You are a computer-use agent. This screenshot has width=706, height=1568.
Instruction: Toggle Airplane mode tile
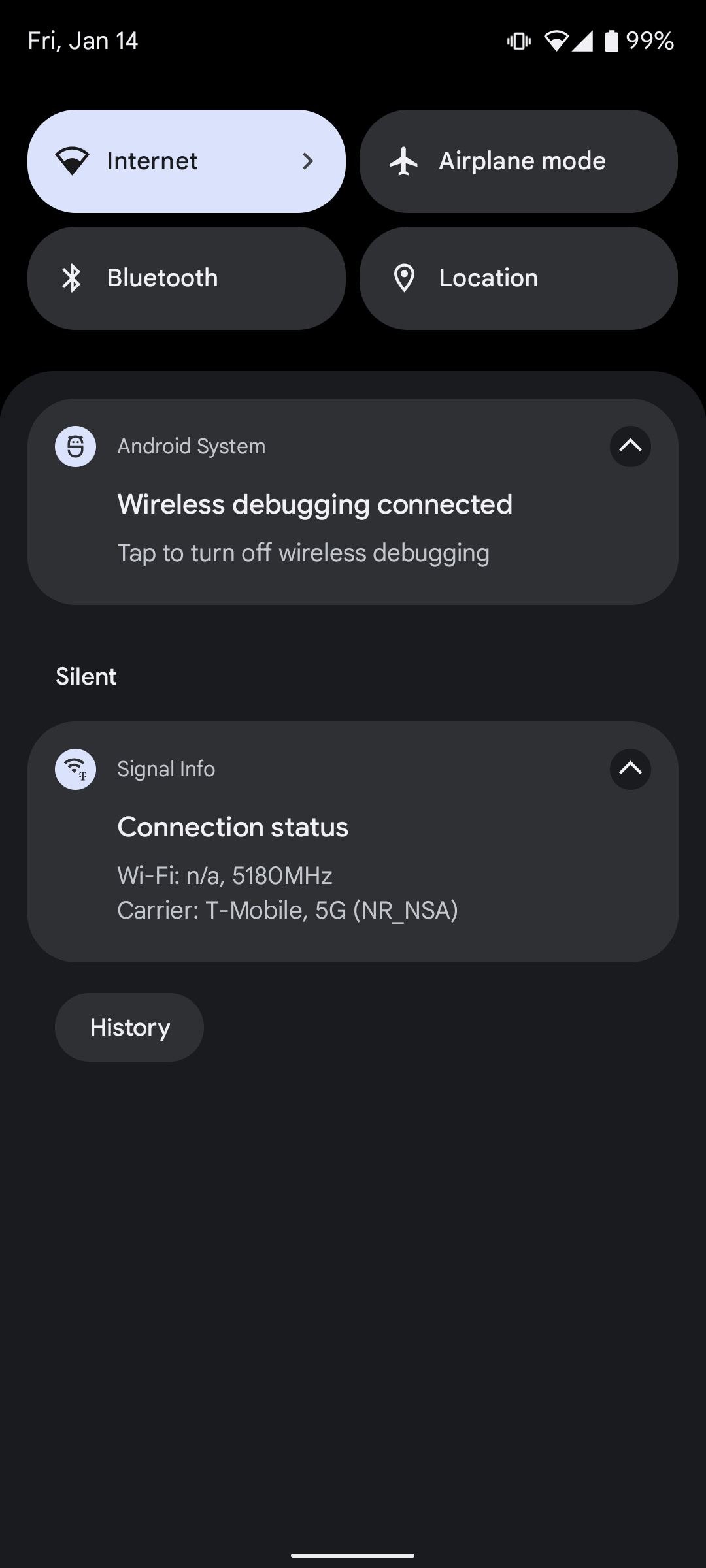click(x=518, y=161)
